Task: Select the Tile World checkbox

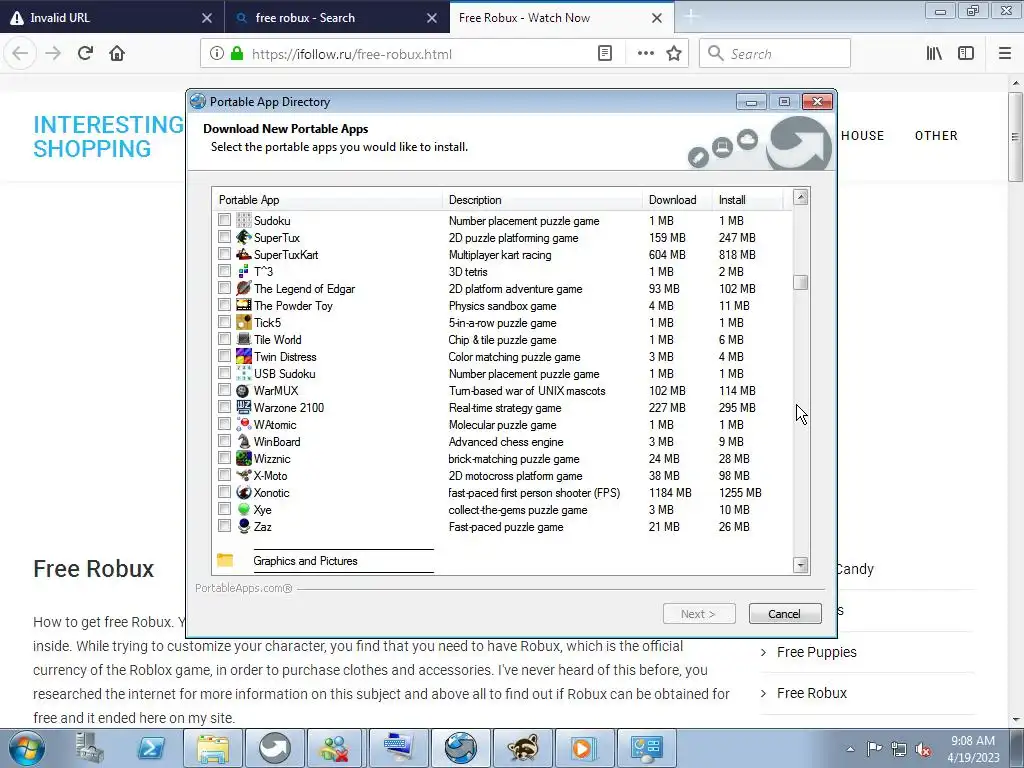Action: 225,339
